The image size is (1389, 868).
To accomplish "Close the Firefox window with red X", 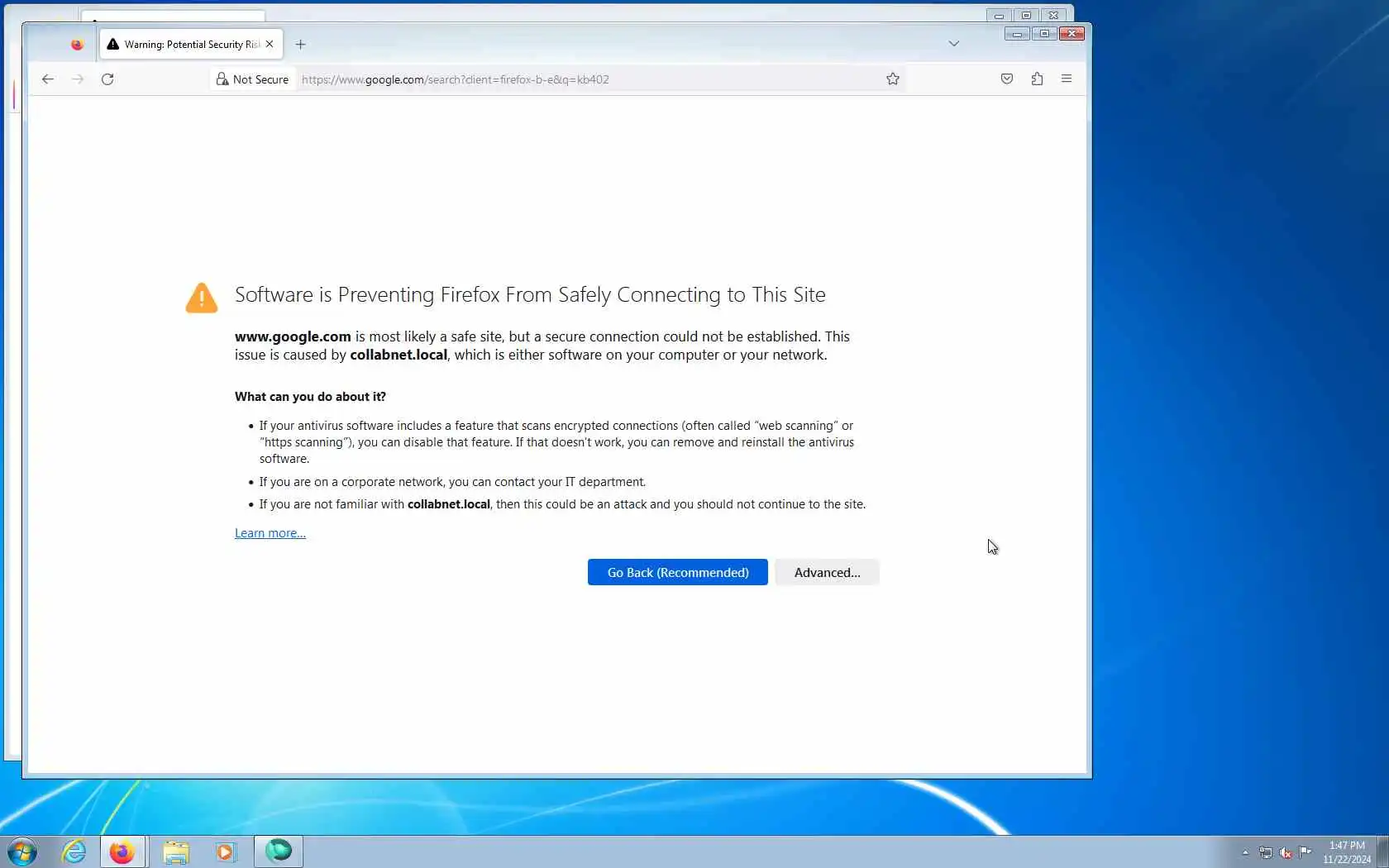I will tap(1072, 34).
